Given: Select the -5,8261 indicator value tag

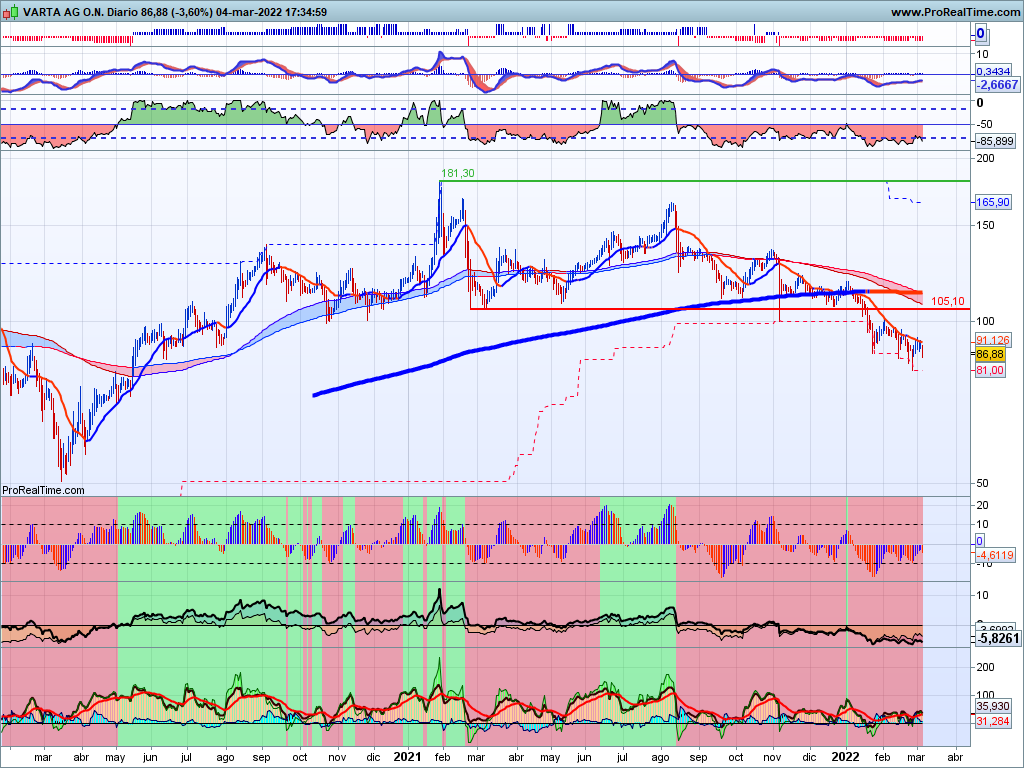Looking at the screenshot, I should click(x=997, y=638).
